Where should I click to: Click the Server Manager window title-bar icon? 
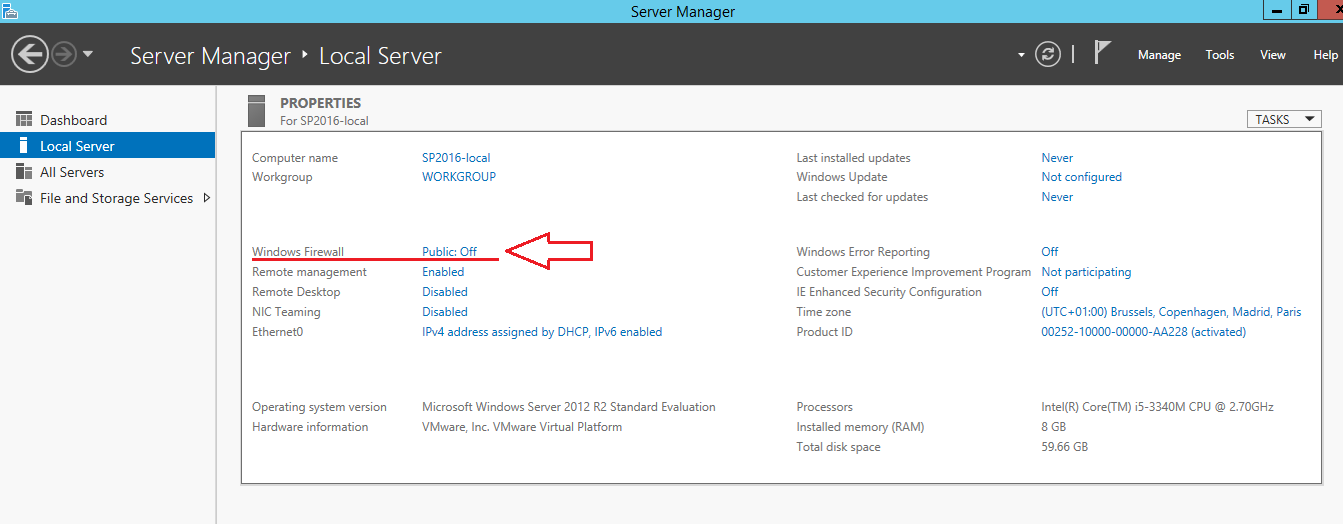tap(9, 10)
